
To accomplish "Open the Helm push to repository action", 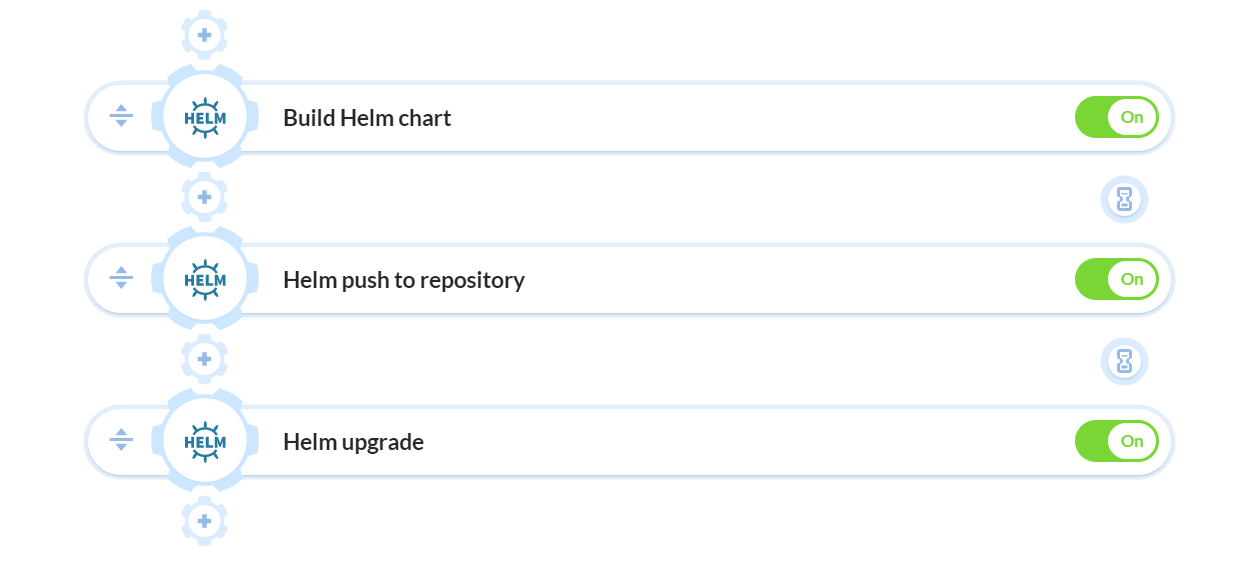I will coord(404,280).
